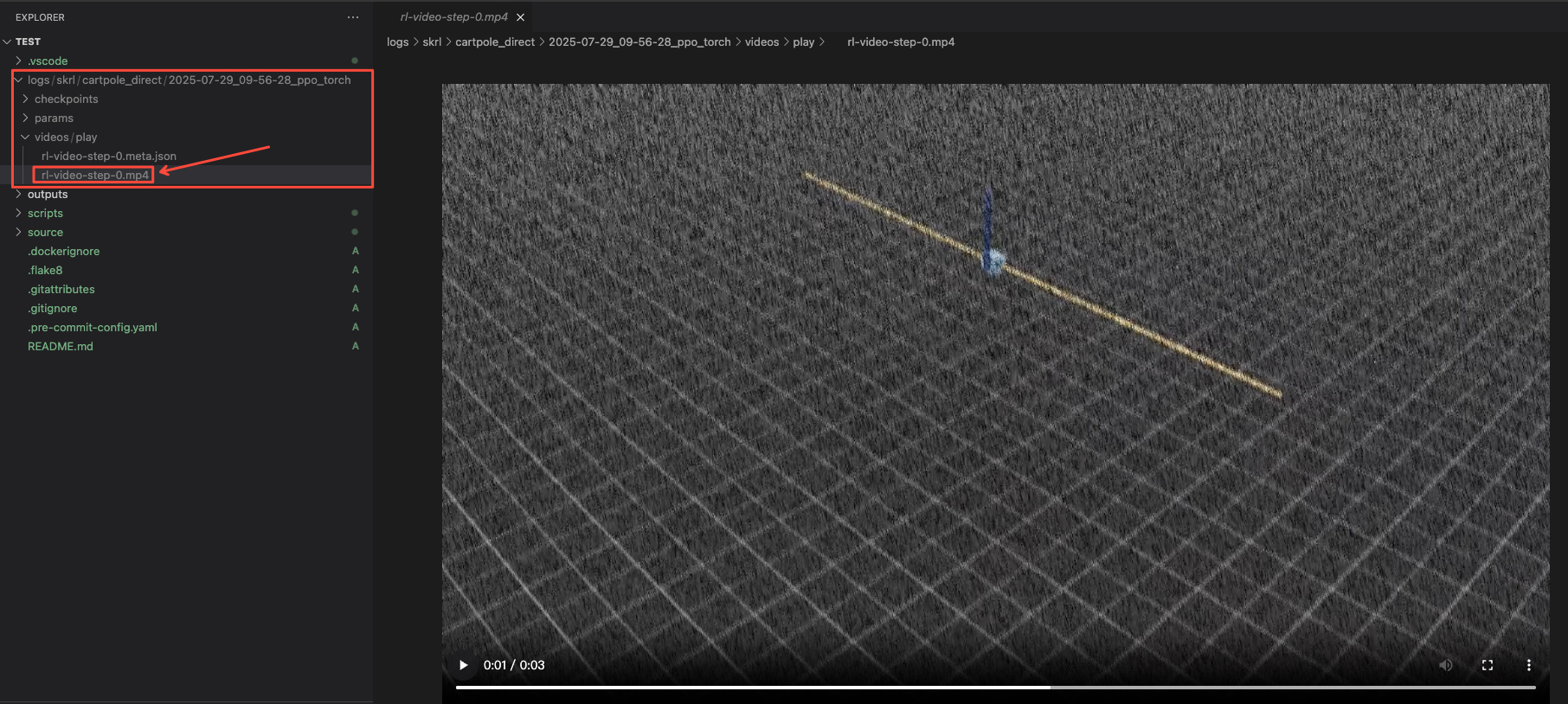This screenshot has width=1568, height=704.
Task: Collapse the TEST workspace root section
Action: [x=28, y=42]
